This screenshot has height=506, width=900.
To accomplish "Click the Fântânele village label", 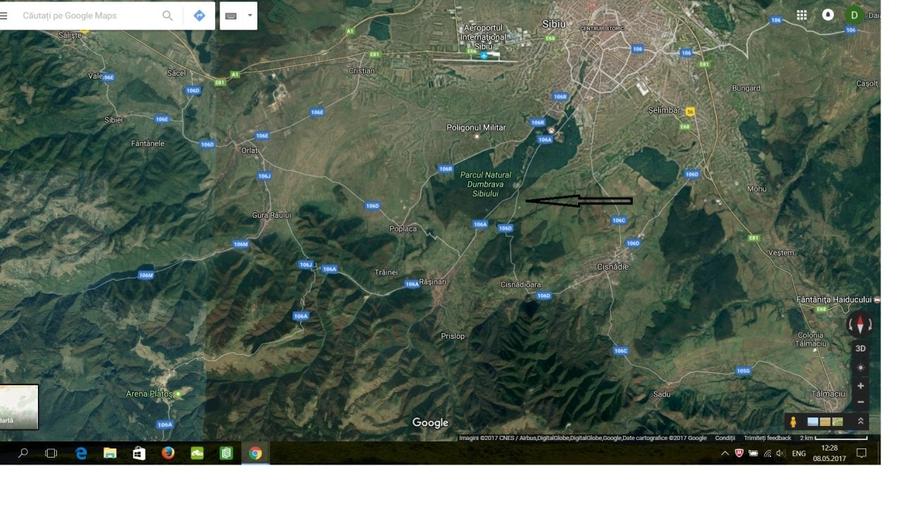I will pos(148,143).
